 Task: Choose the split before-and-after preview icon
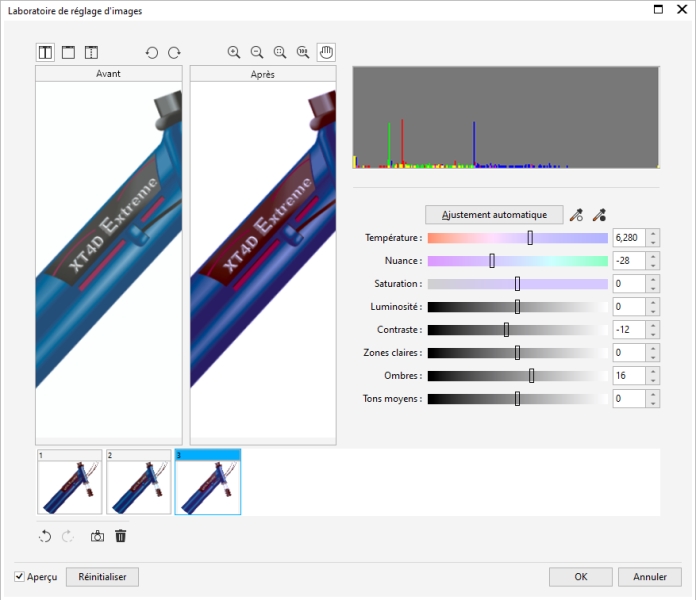coord(91,52)
